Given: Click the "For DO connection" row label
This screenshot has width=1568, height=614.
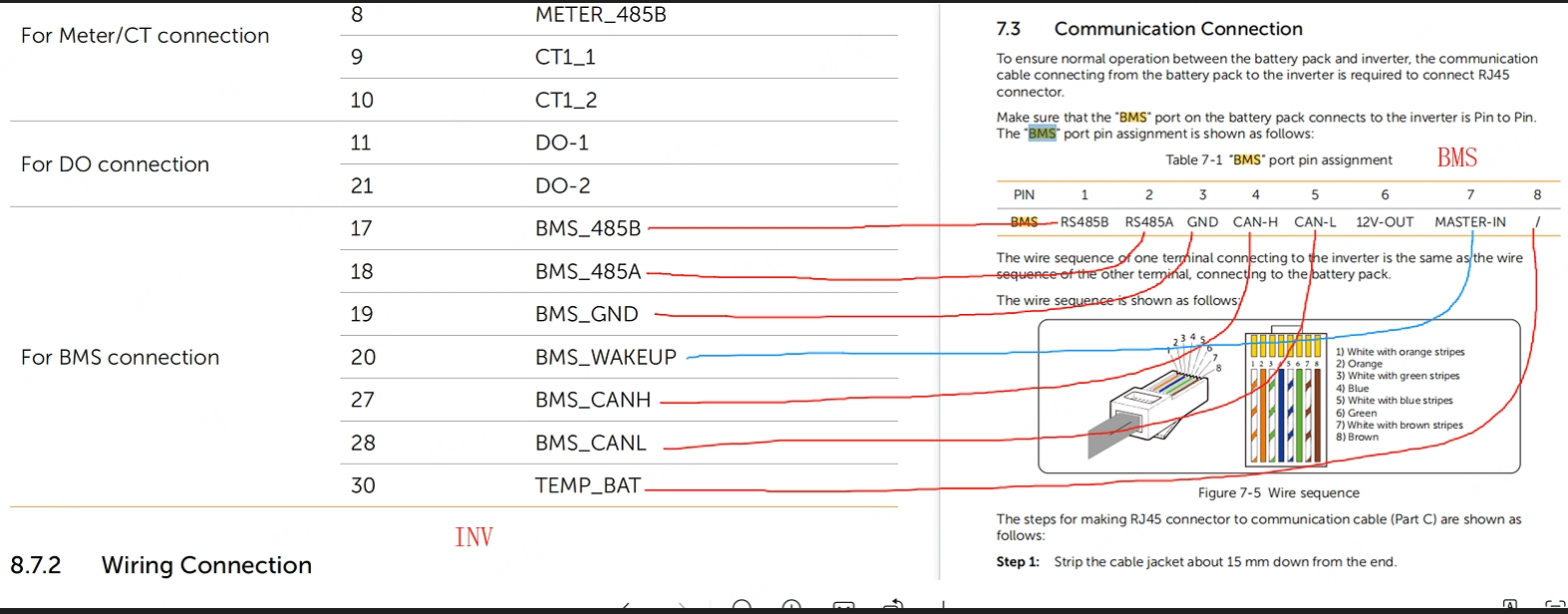Looking at the screenshot, I should coord(115,164).
